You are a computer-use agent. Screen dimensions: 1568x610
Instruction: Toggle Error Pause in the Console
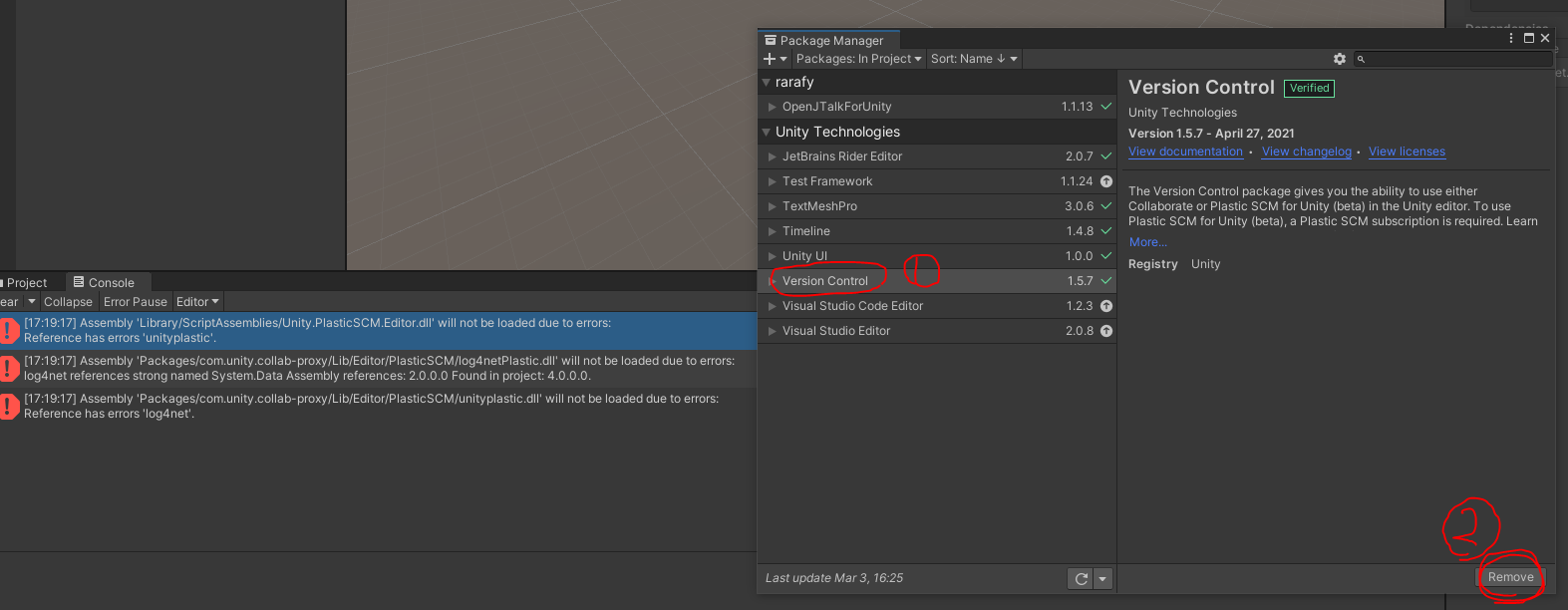coord(136,302)
